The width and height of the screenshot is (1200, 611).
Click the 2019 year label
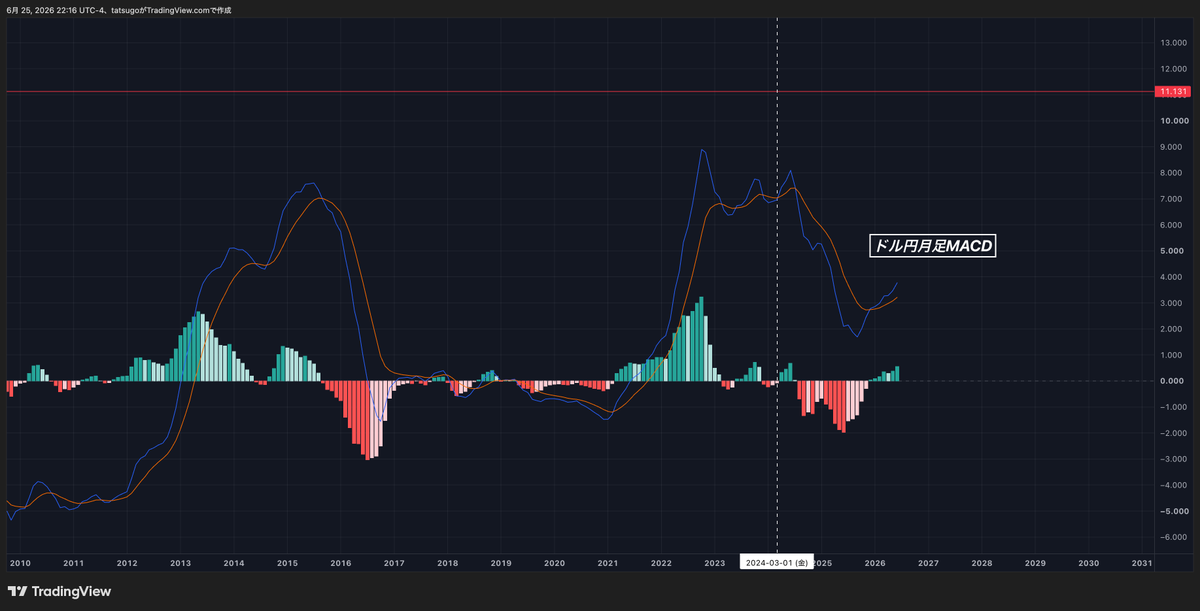pos(501,563)
